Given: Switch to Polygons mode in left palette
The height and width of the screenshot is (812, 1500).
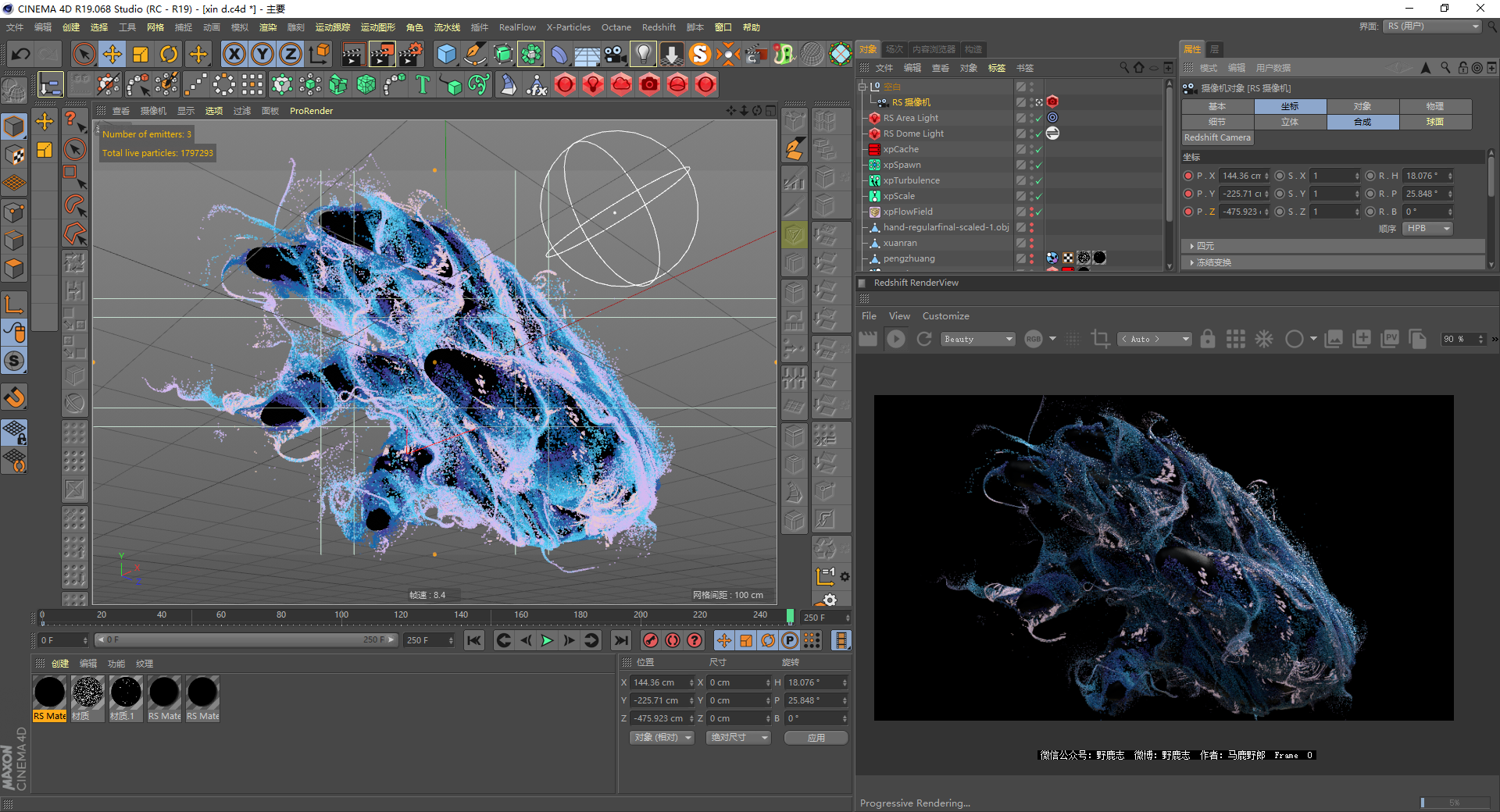Looking at the screenshot, I should pyautogui.click(x=15, y=269).
